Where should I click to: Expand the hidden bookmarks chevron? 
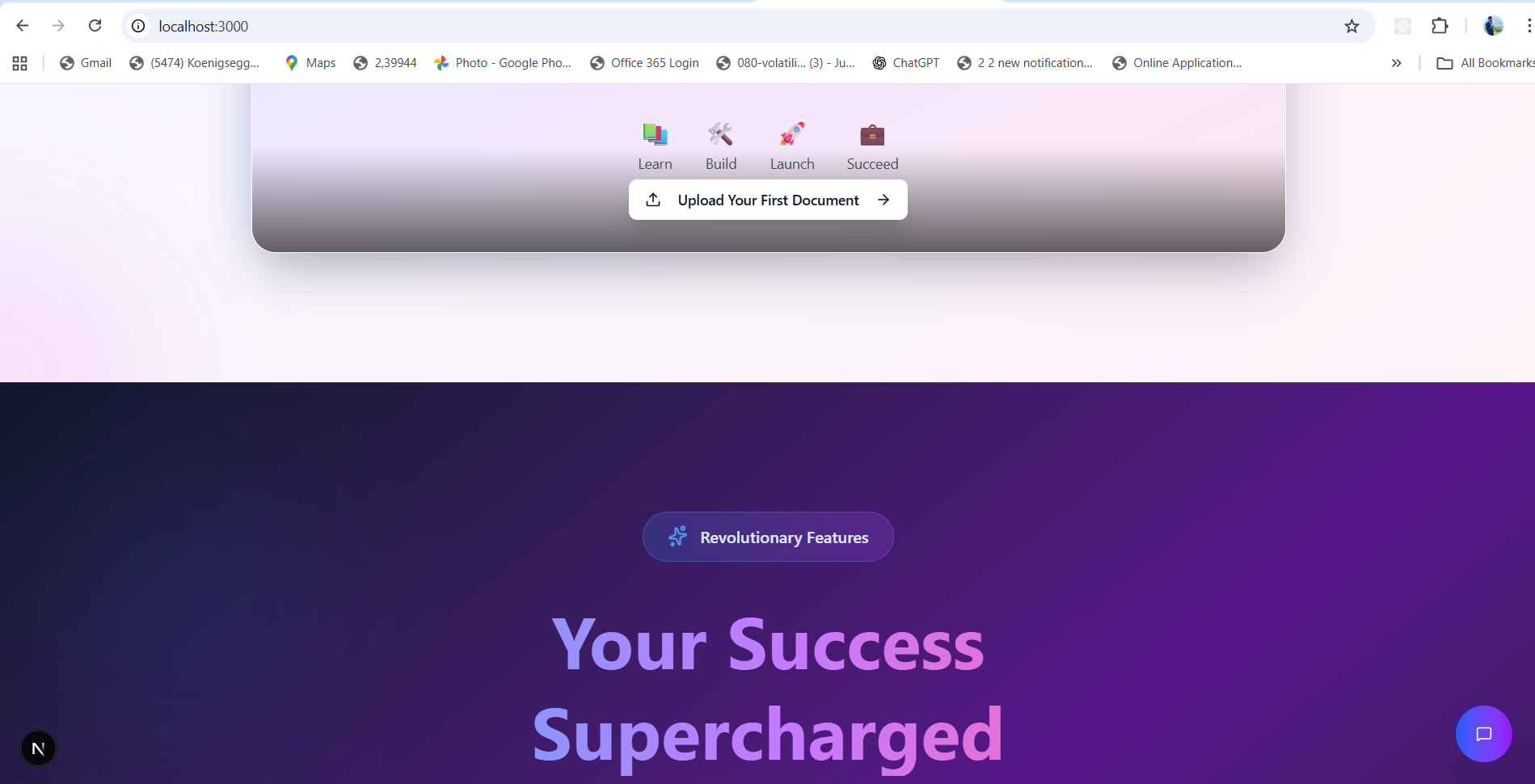point(1396,63)
